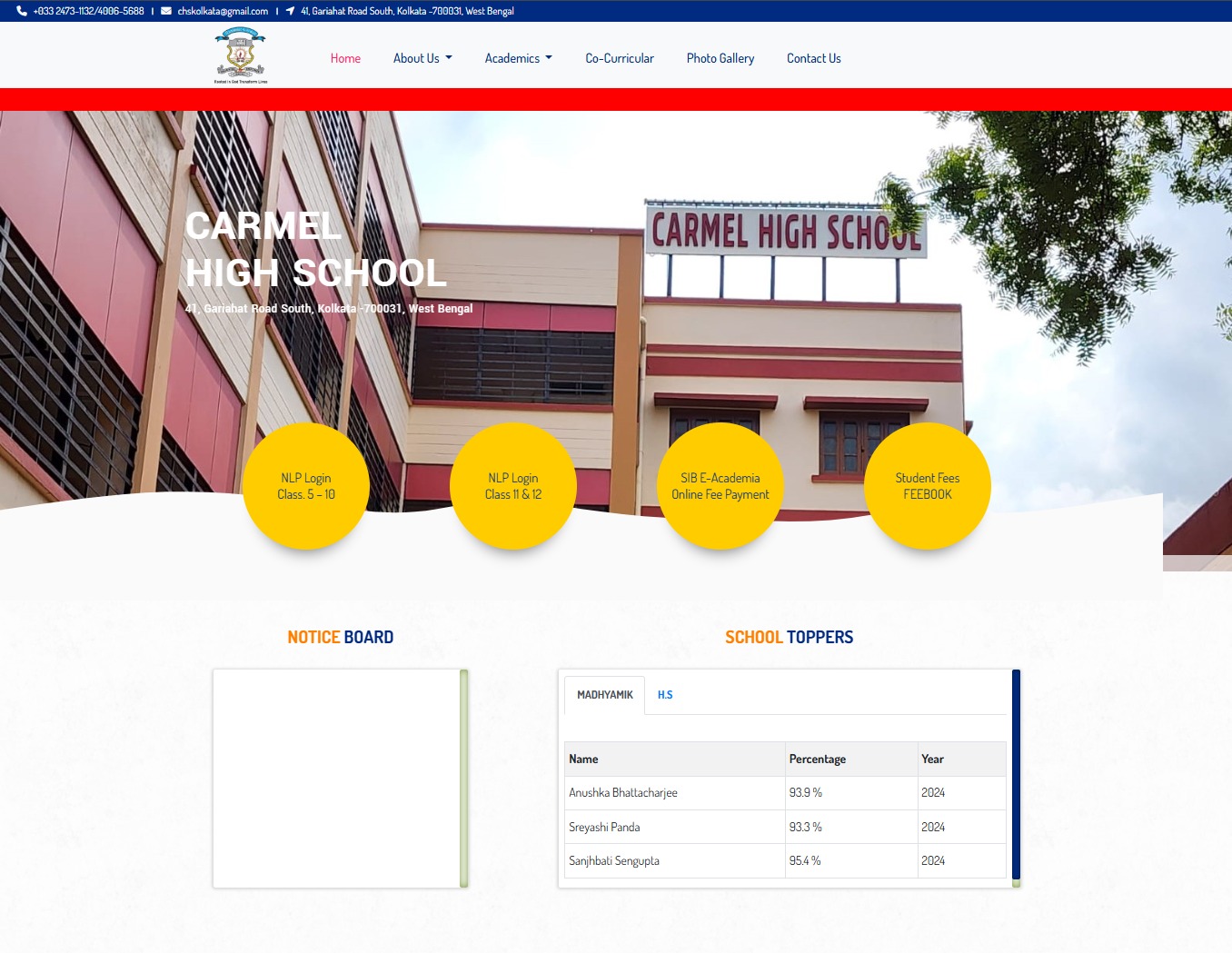This screenshot has height=953, width=1232.
Task: Click the Carmel school crest logo
Action: point(240,55)
